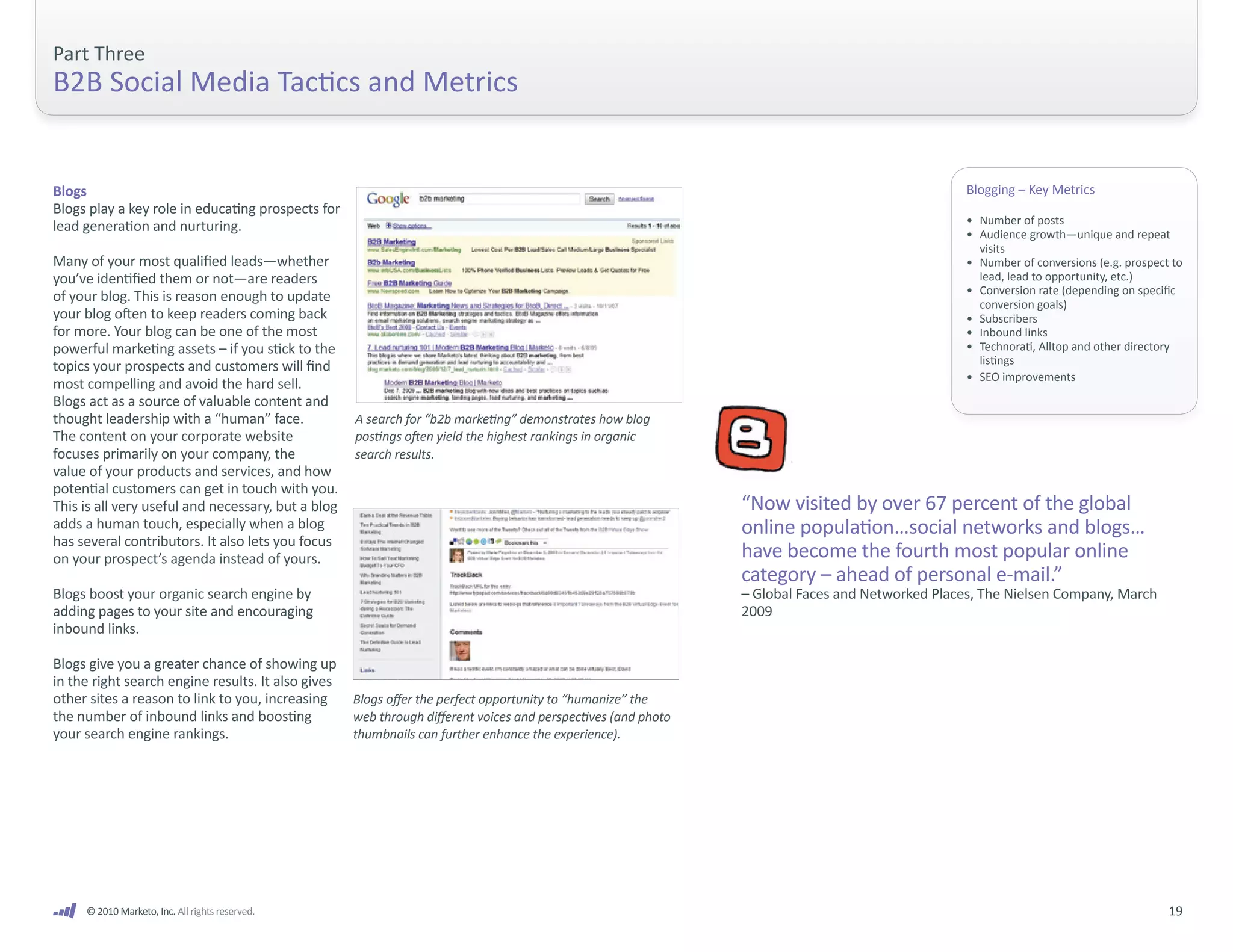
Task: Click the Google logo in the search screenshot
Action: click(x=388, y=199)
